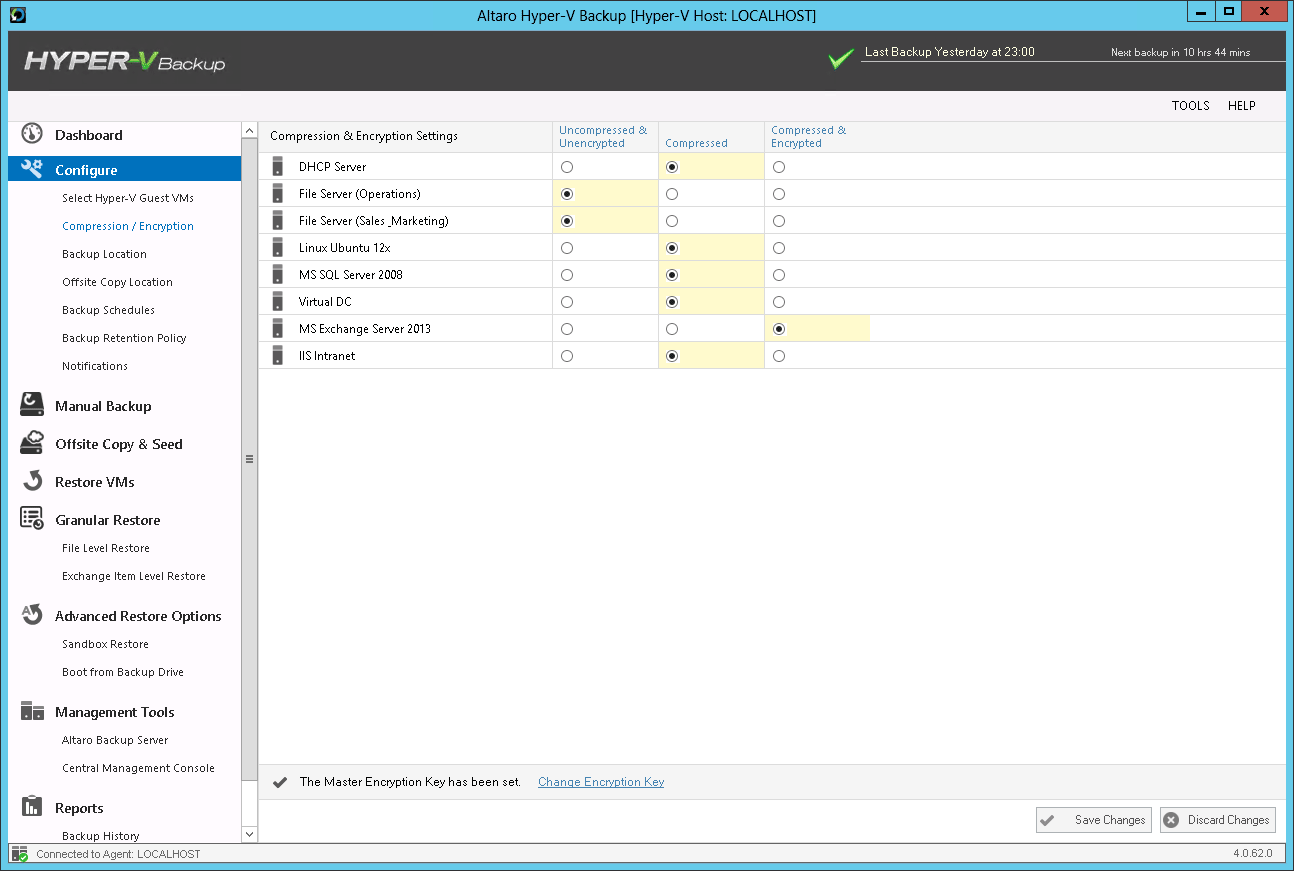This screenshot has width=1294, height=871.
Task: Set MS Exchange Server 2013 to Compressed
Action: point(672,329)
